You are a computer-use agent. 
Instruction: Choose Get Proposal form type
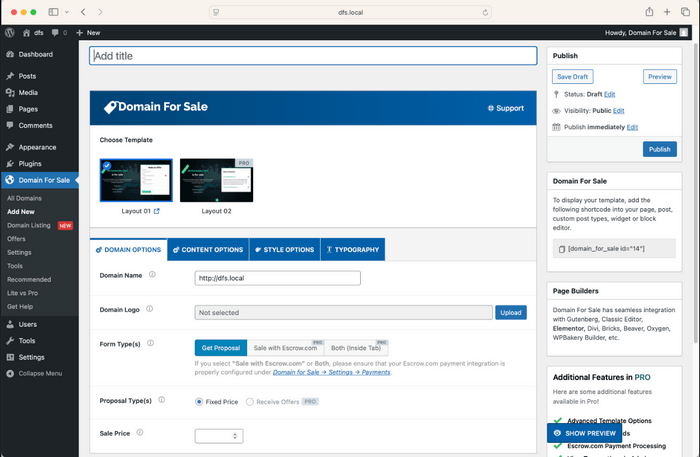tap(221, 348)
